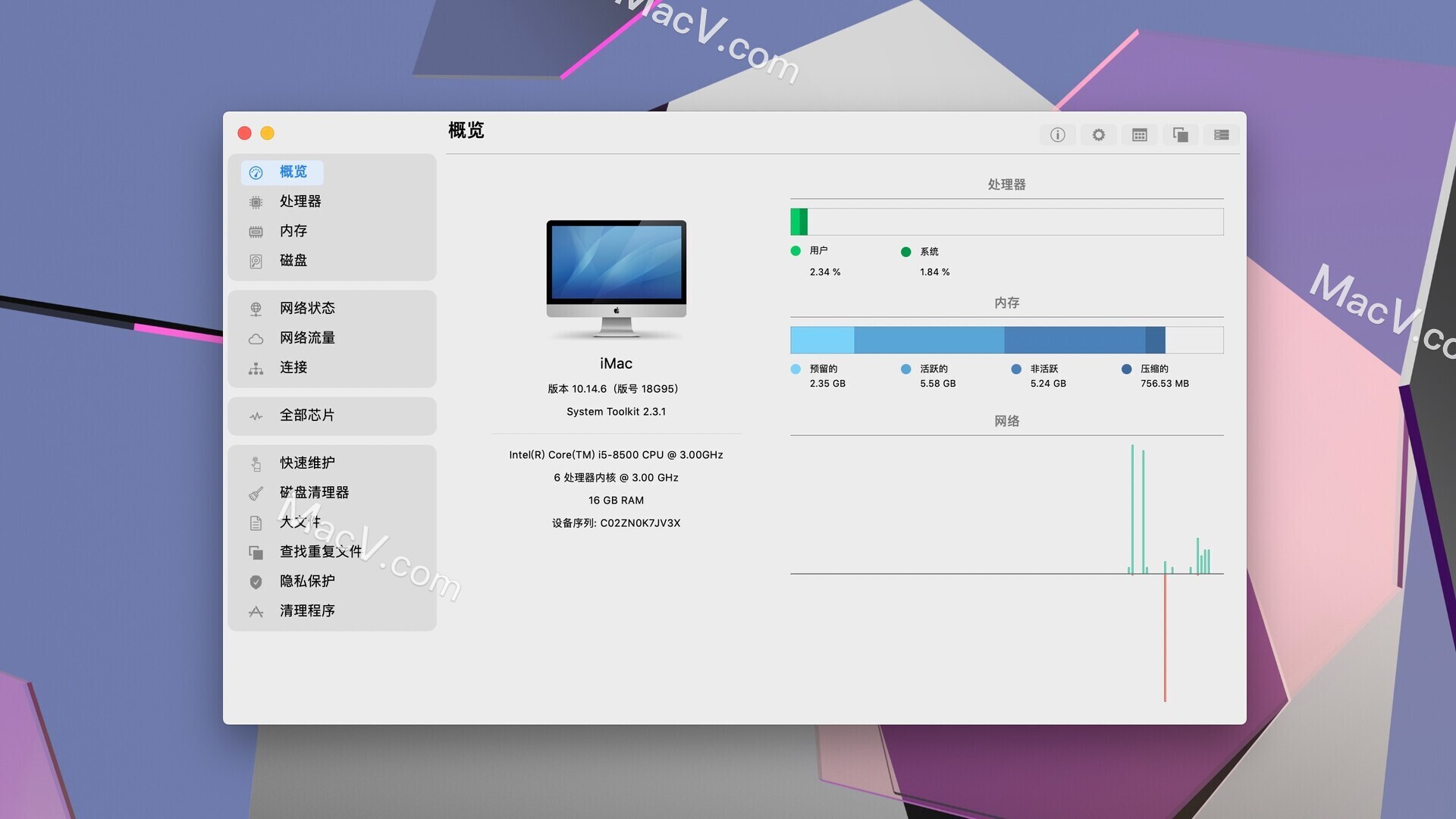Toggle the 压缩的 dot in the memory legend
1456x819 pixels.
pos(1126,369)
